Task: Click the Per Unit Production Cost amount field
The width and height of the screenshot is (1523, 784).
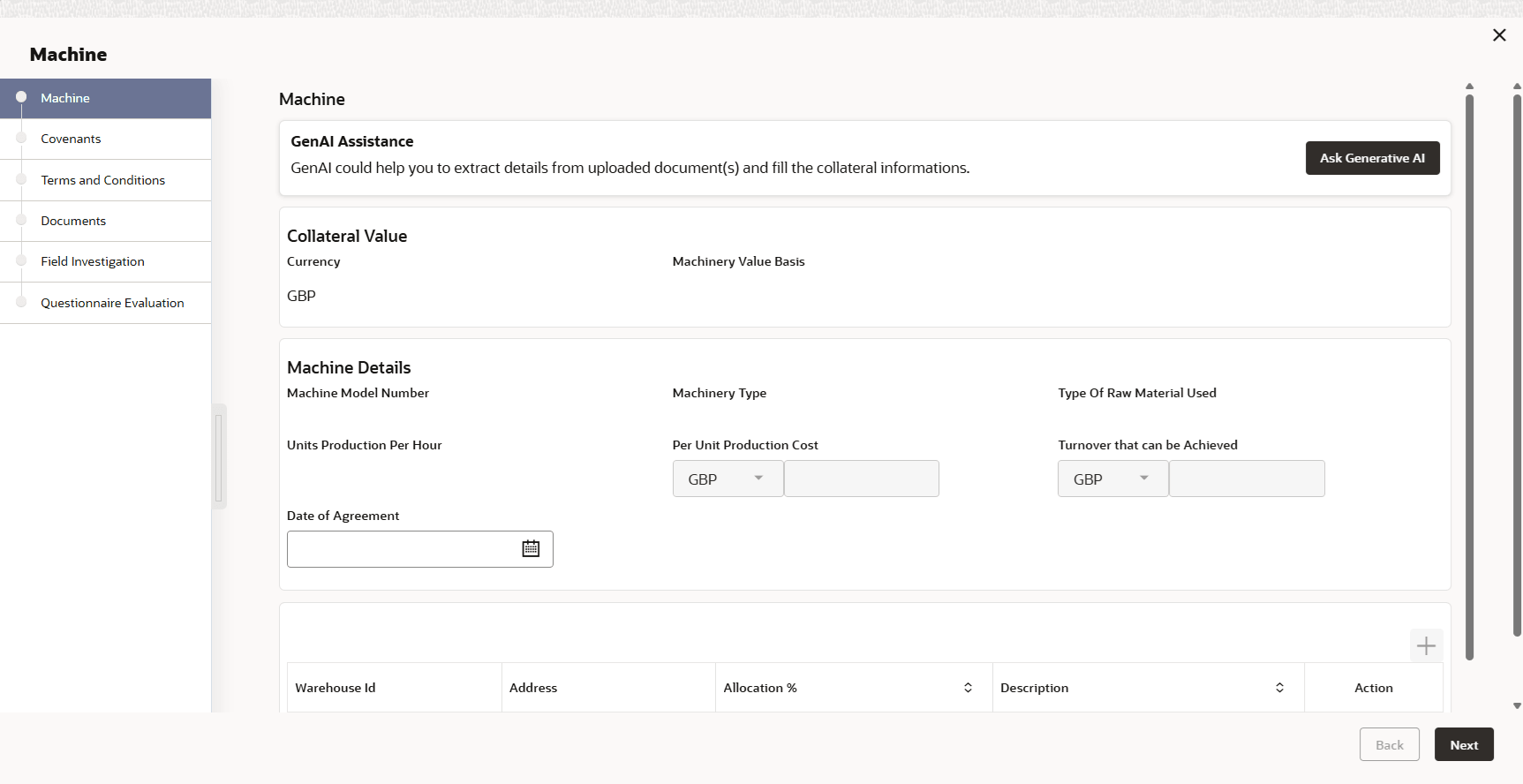Action: point(861,479)
